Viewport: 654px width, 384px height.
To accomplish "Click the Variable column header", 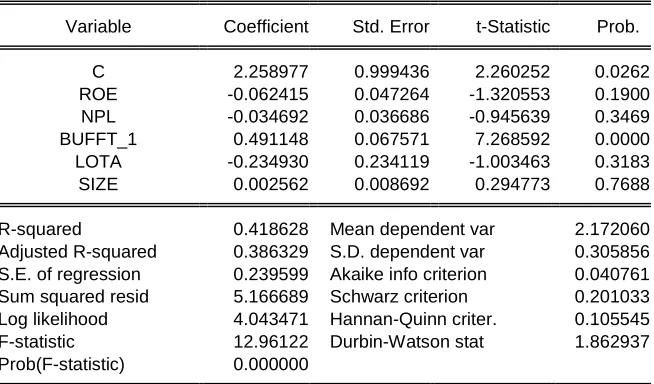I will tap(98, 27).
